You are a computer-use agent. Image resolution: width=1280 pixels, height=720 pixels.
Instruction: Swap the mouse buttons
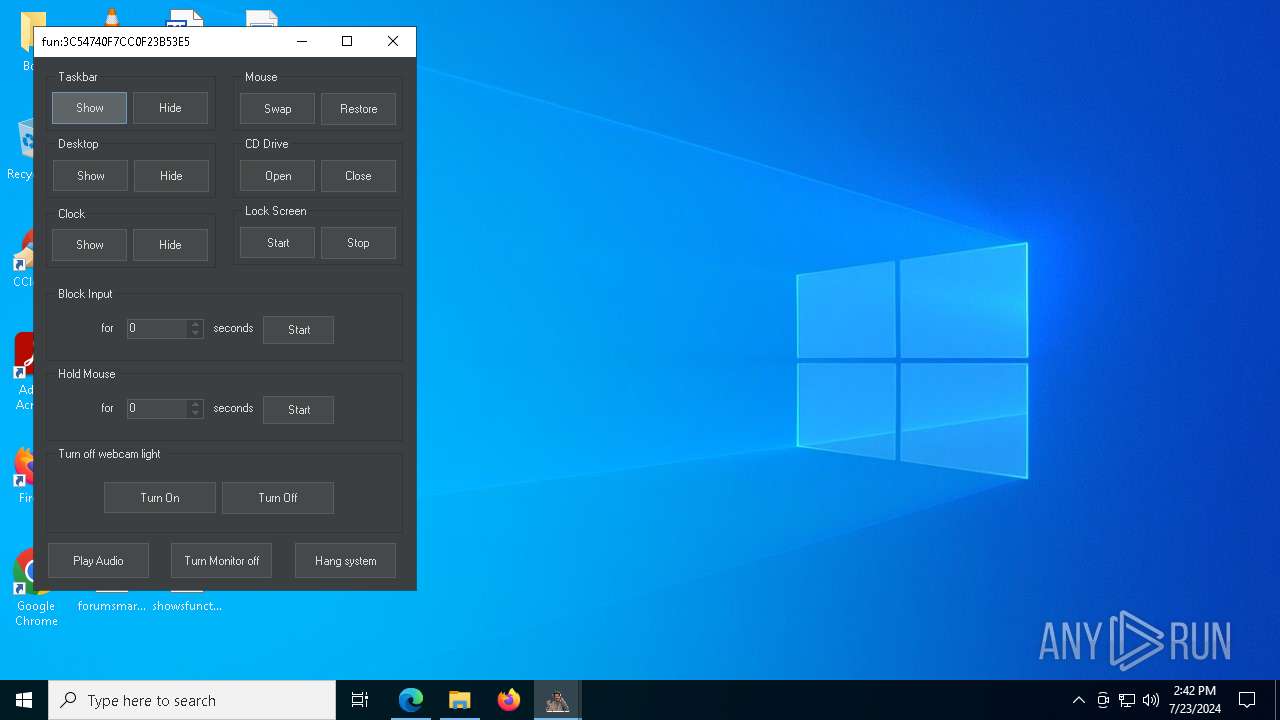pos(278,109)
